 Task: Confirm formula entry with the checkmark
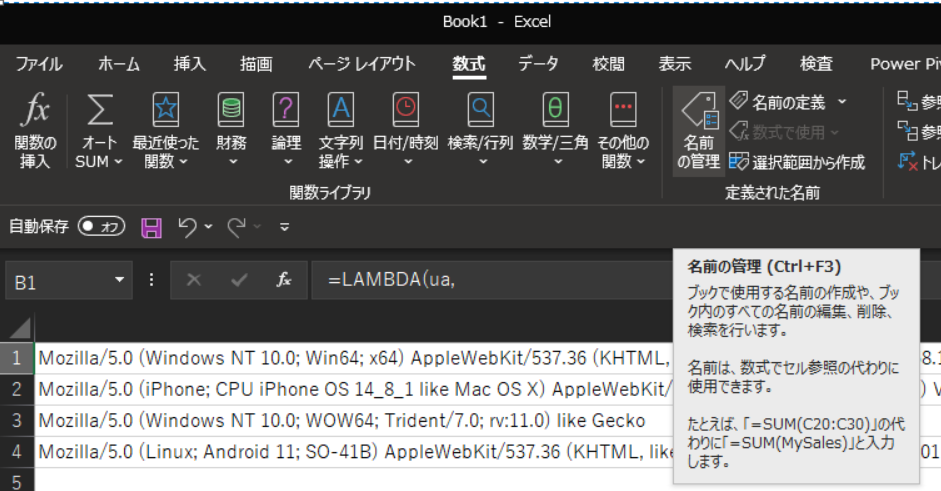tap(239, 280)
